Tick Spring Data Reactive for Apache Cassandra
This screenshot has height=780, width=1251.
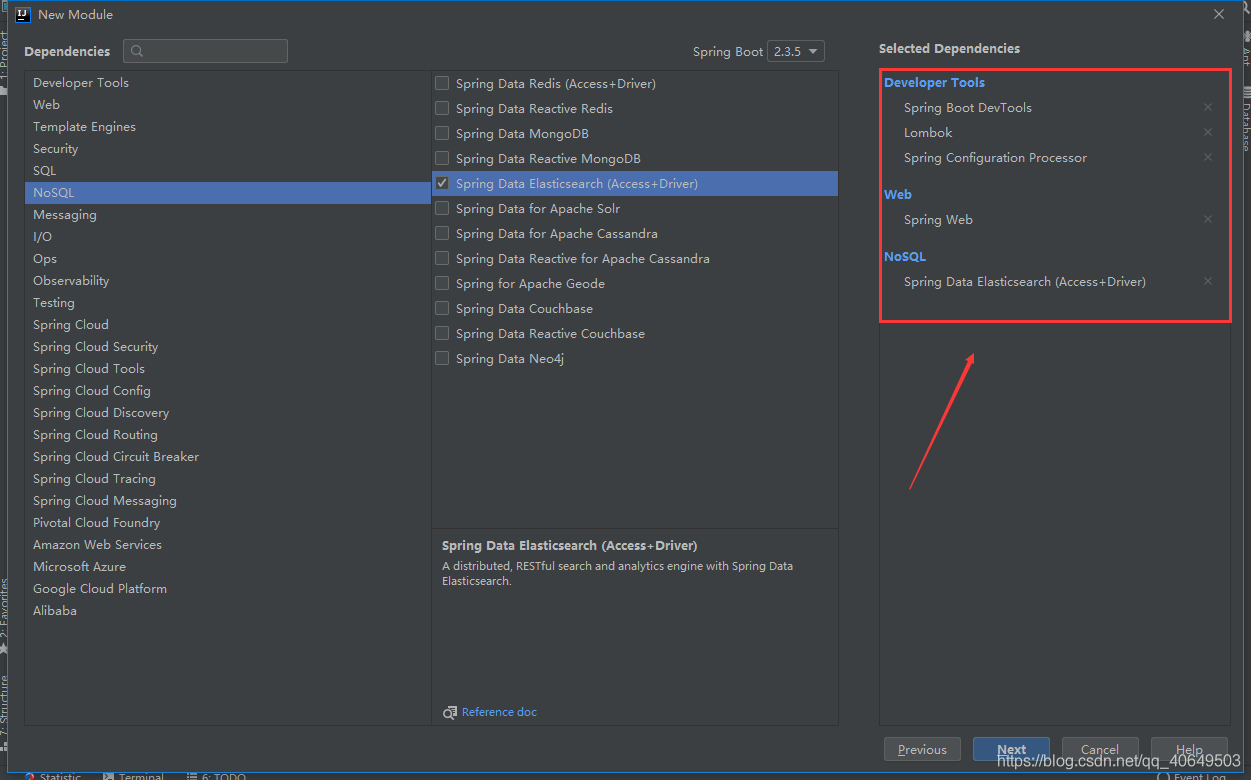(442, 258)
